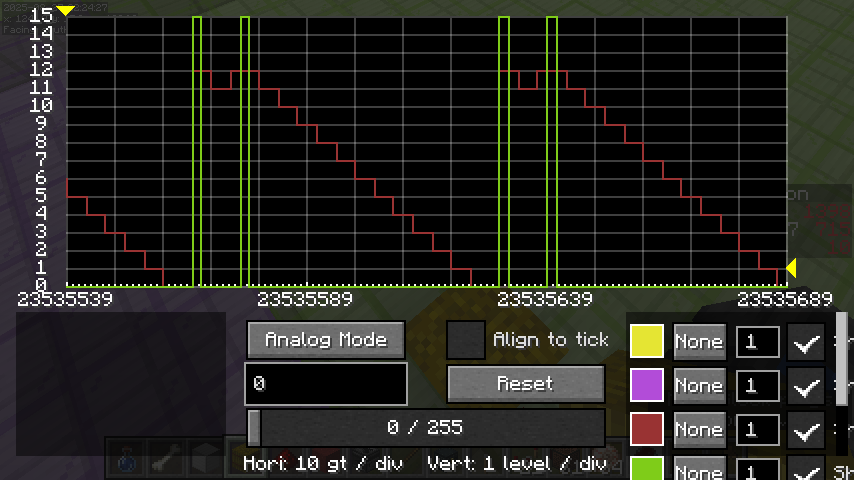Toggle the purple channel checkmark
Screen dimensions: 854x480
(806, 386)
